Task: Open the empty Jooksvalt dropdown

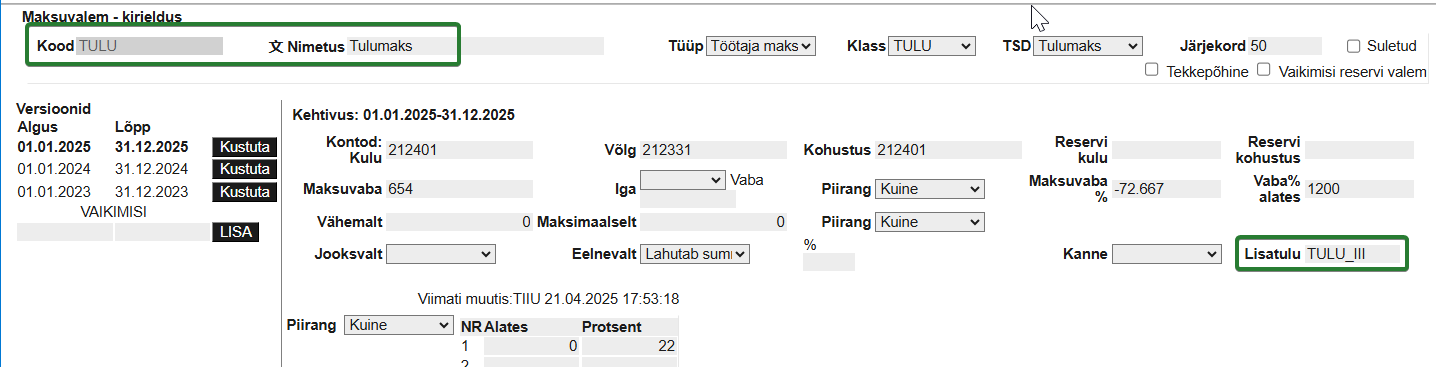Action: coord(441,254)
